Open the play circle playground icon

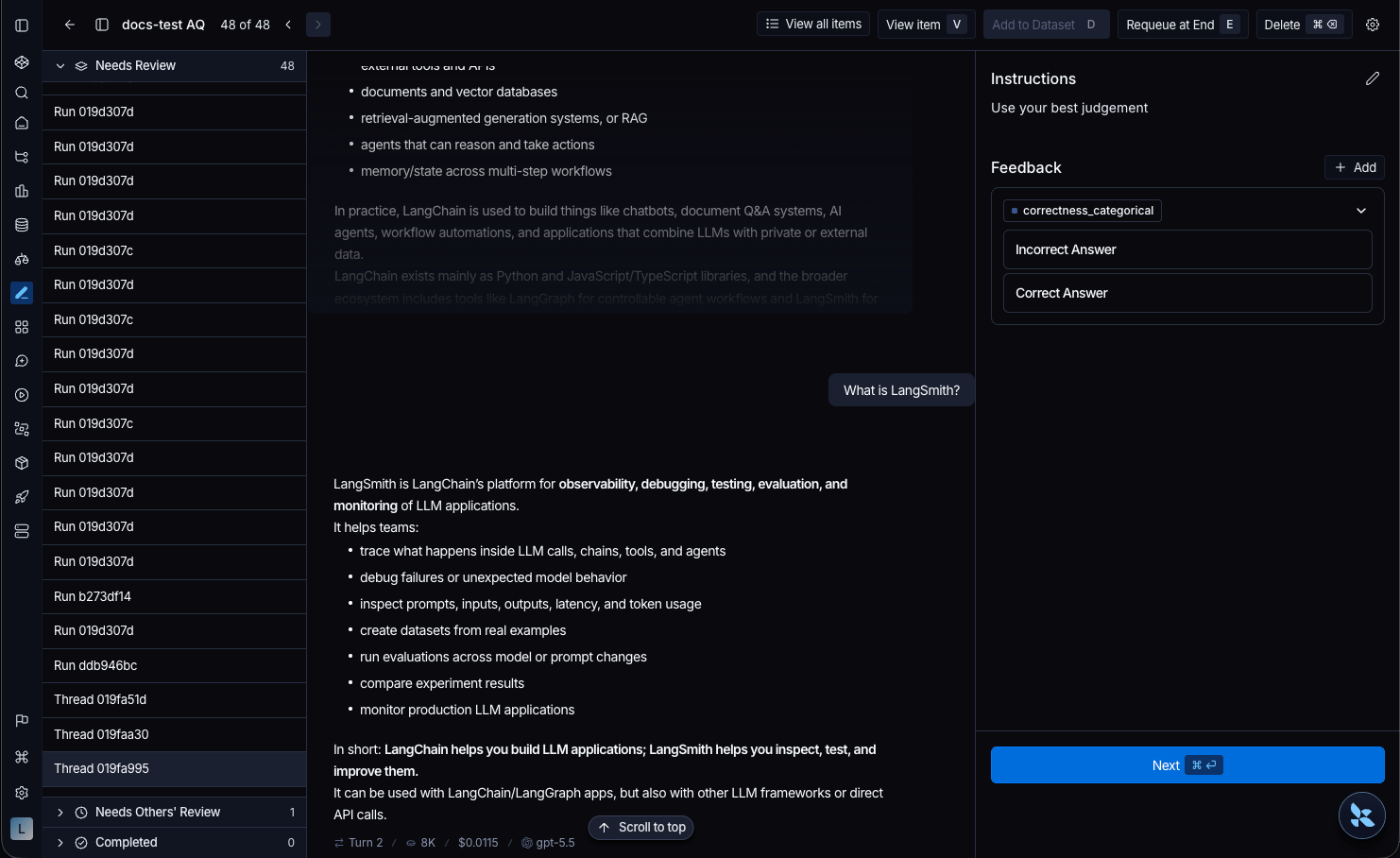coord(22,395)
